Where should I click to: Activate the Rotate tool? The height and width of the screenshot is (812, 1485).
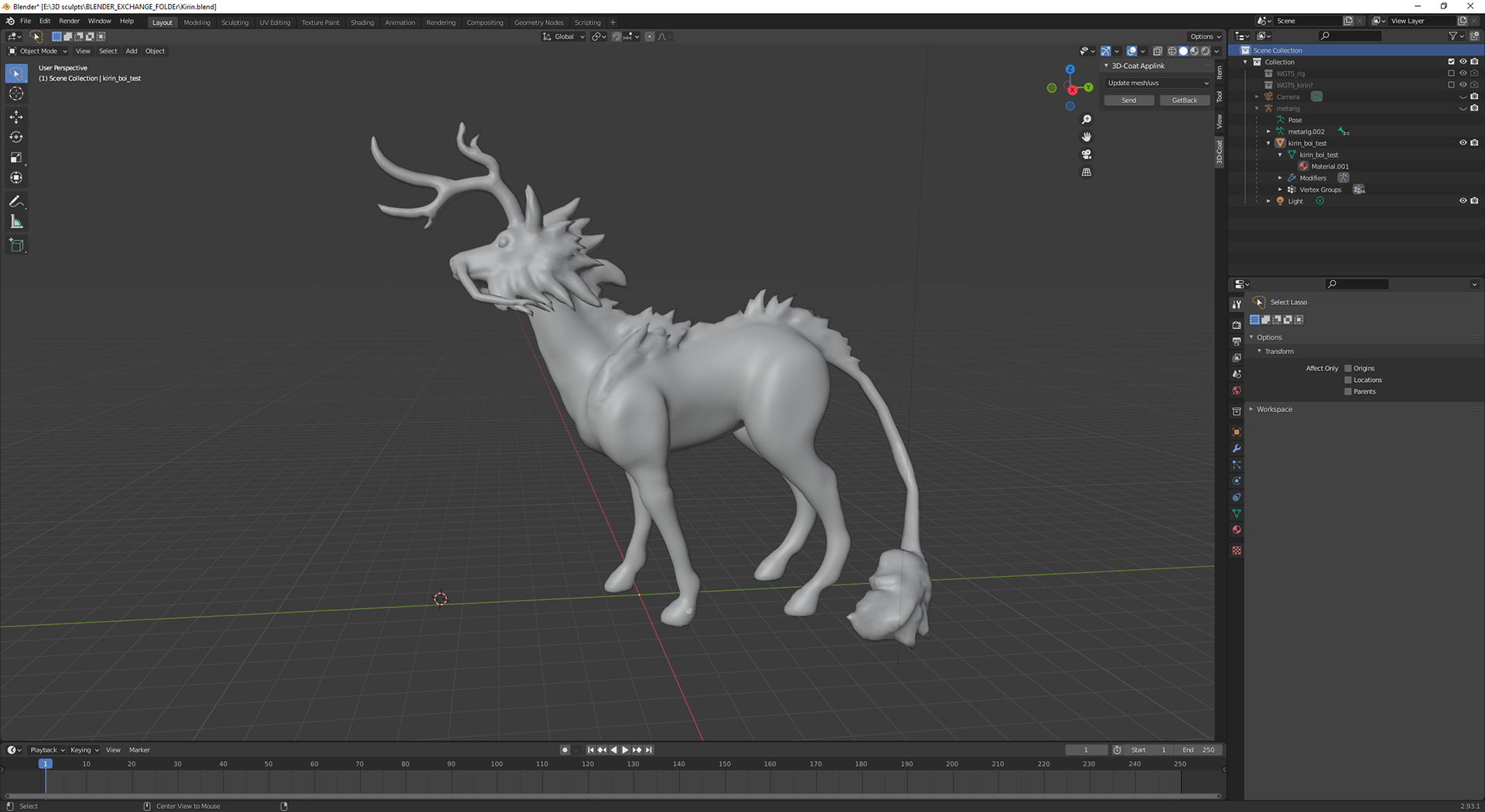pos(16,137)
